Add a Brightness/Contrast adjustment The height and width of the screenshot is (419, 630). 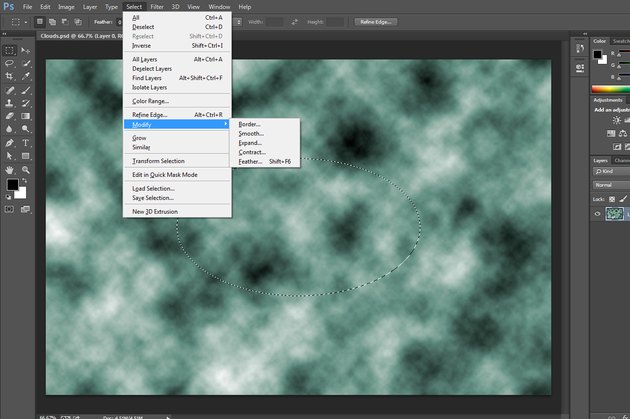616,120
